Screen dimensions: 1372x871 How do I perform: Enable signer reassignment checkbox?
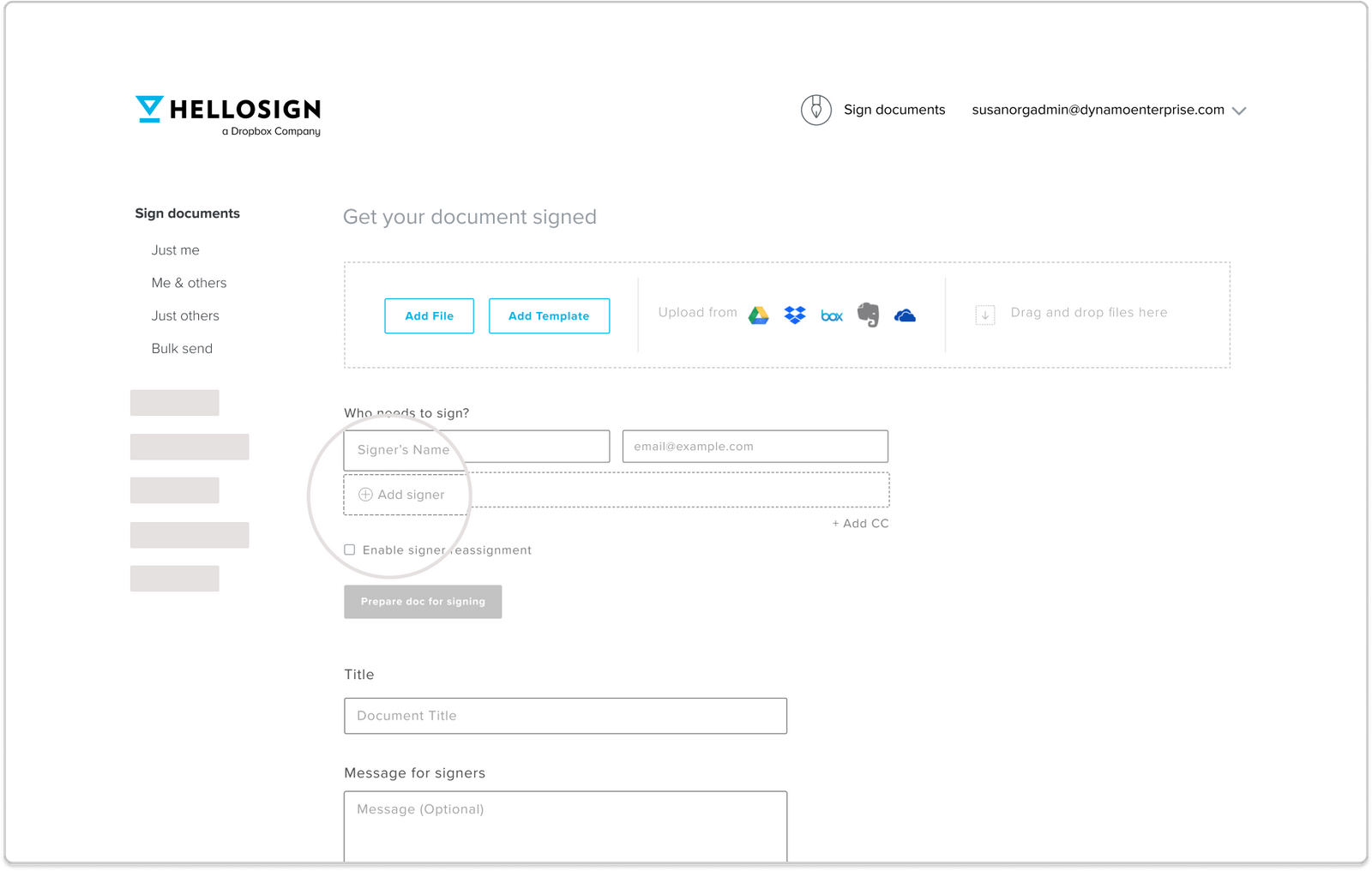350,550
